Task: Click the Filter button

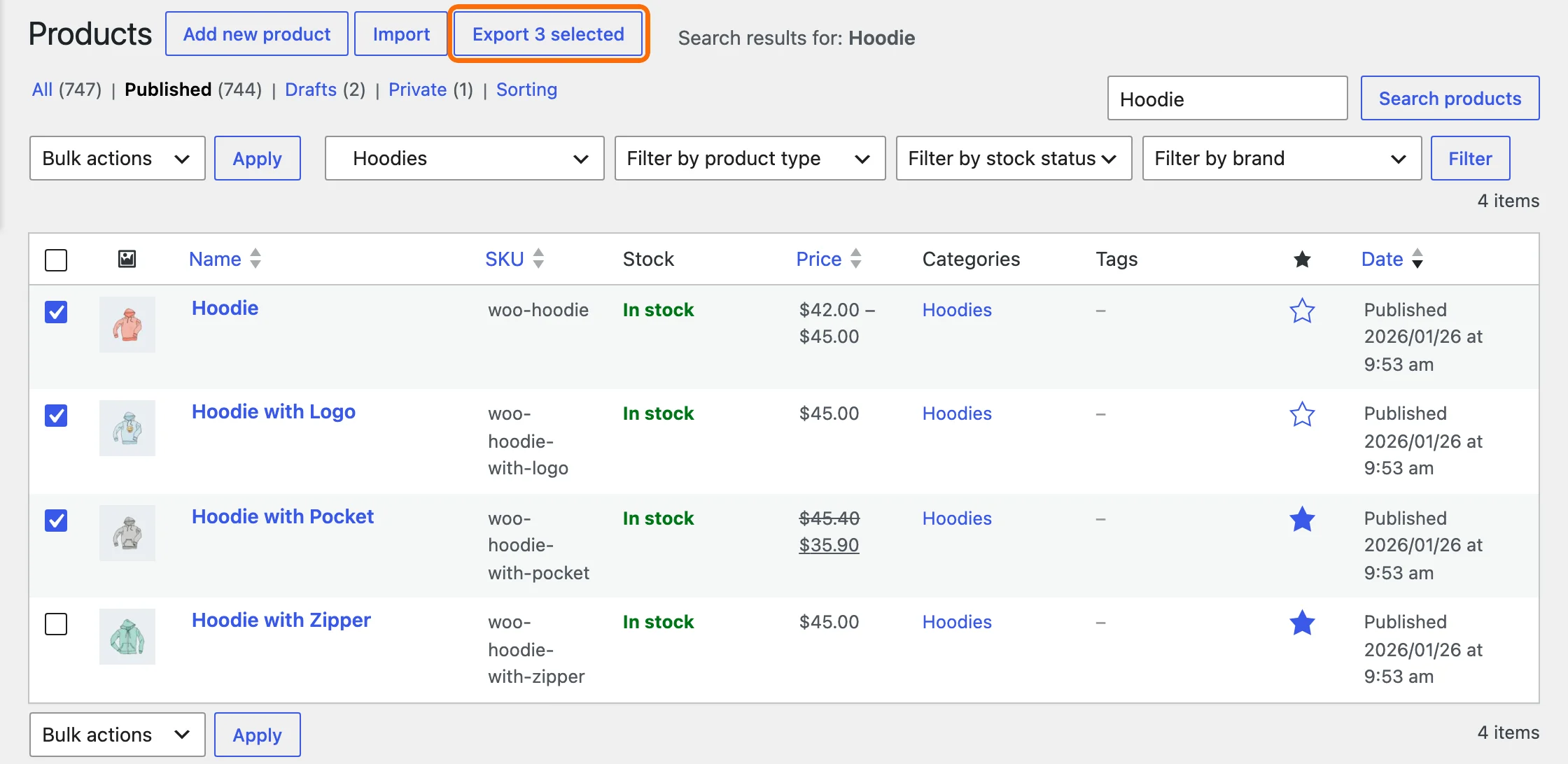Action: [x=1470, y=159]
